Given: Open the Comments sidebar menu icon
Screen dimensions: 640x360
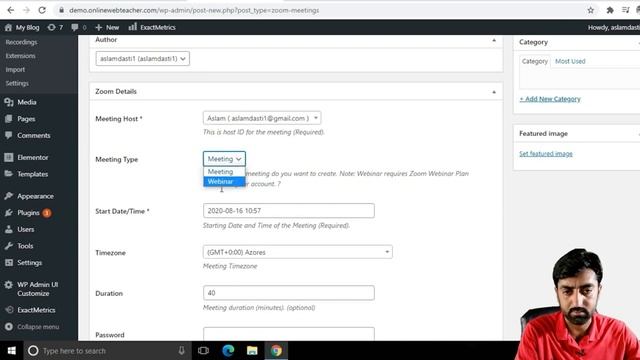Looking at the screenshot, I should (9, 135).
